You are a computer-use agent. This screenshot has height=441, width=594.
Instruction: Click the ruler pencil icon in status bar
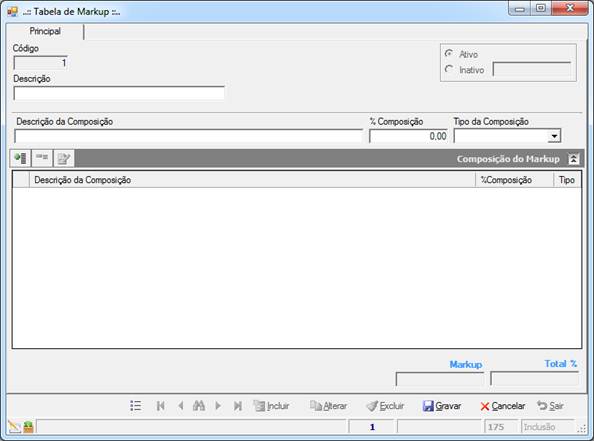(x=14, y=427)
